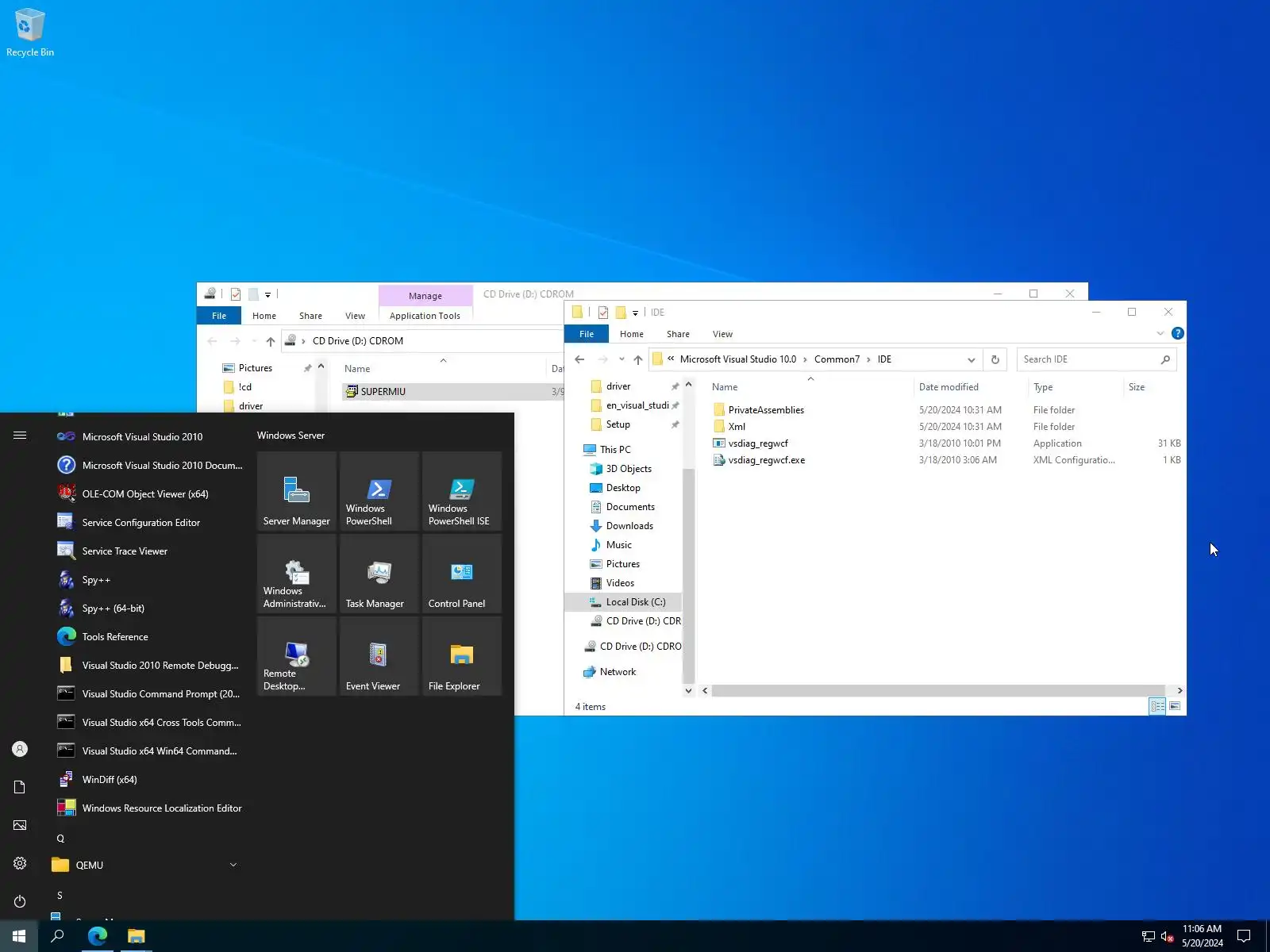Open Home tab in CDROM window
Image resolution: width=1270 pixels, height=952 pixels.
click(x=264, y=316)
